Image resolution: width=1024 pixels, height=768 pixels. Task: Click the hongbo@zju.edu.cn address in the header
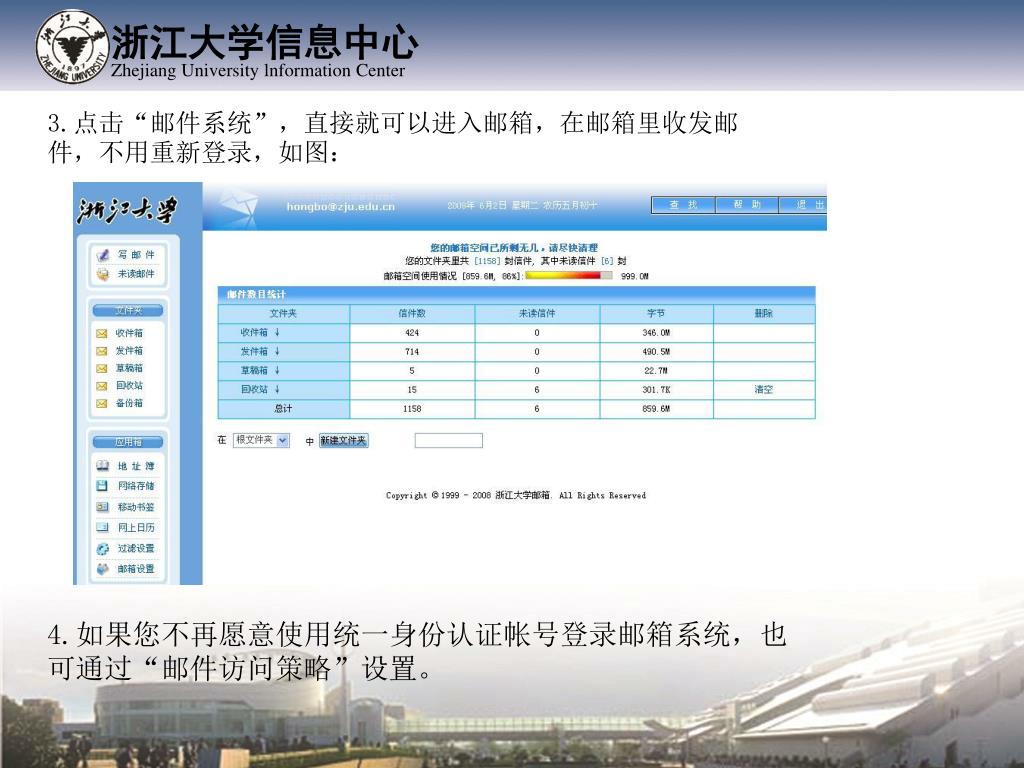tap(341, 206)
